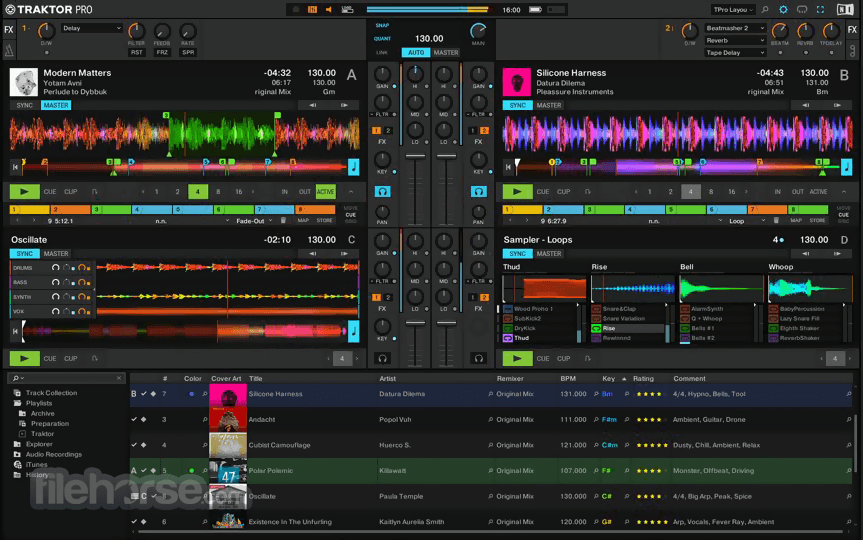The height and width of the screenshot is (540, 863).
Task: Toggle Deck D headphone cue button
Action: (x=478, y=358)
